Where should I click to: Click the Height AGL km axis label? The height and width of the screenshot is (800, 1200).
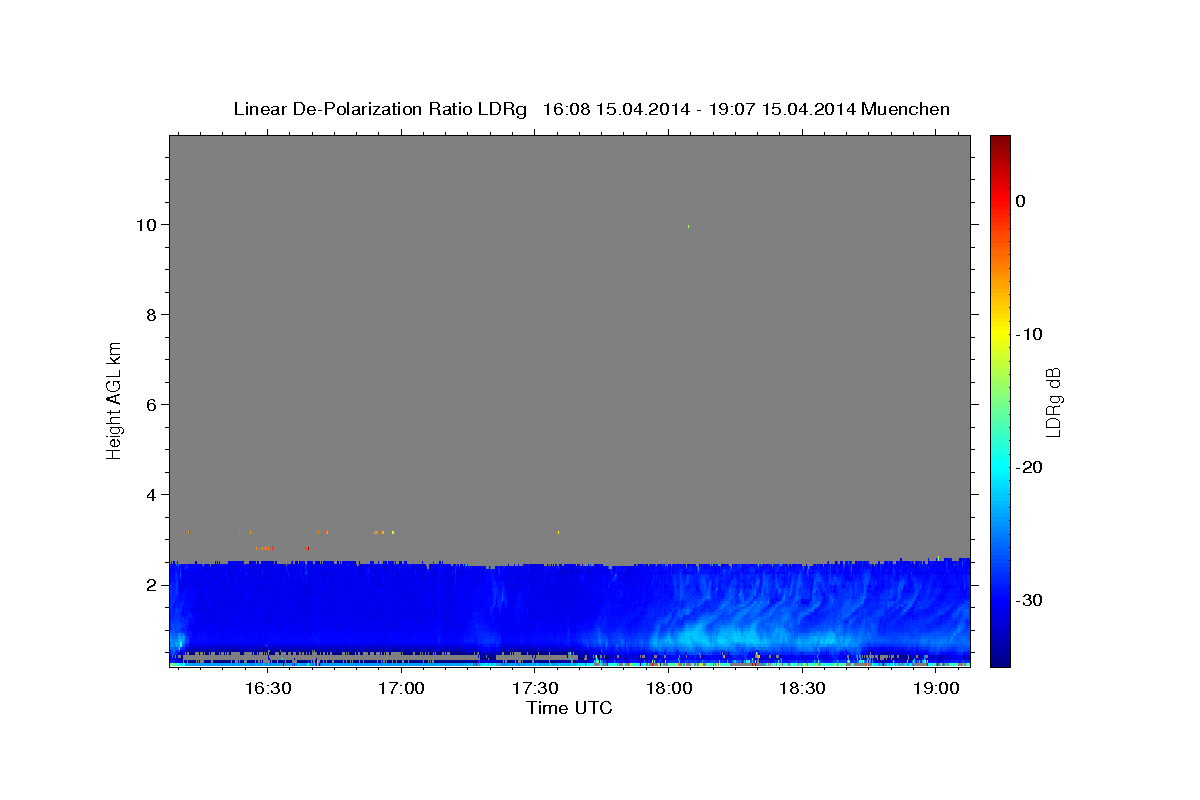(x=115, y=399)
